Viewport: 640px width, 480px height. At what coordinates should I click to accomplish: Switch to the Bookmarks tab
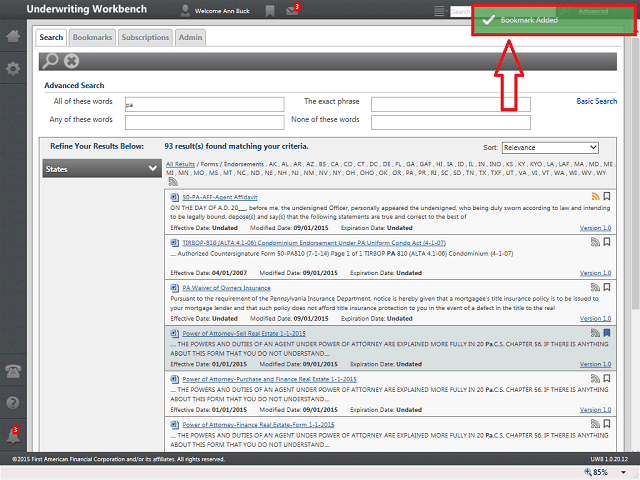92,38
